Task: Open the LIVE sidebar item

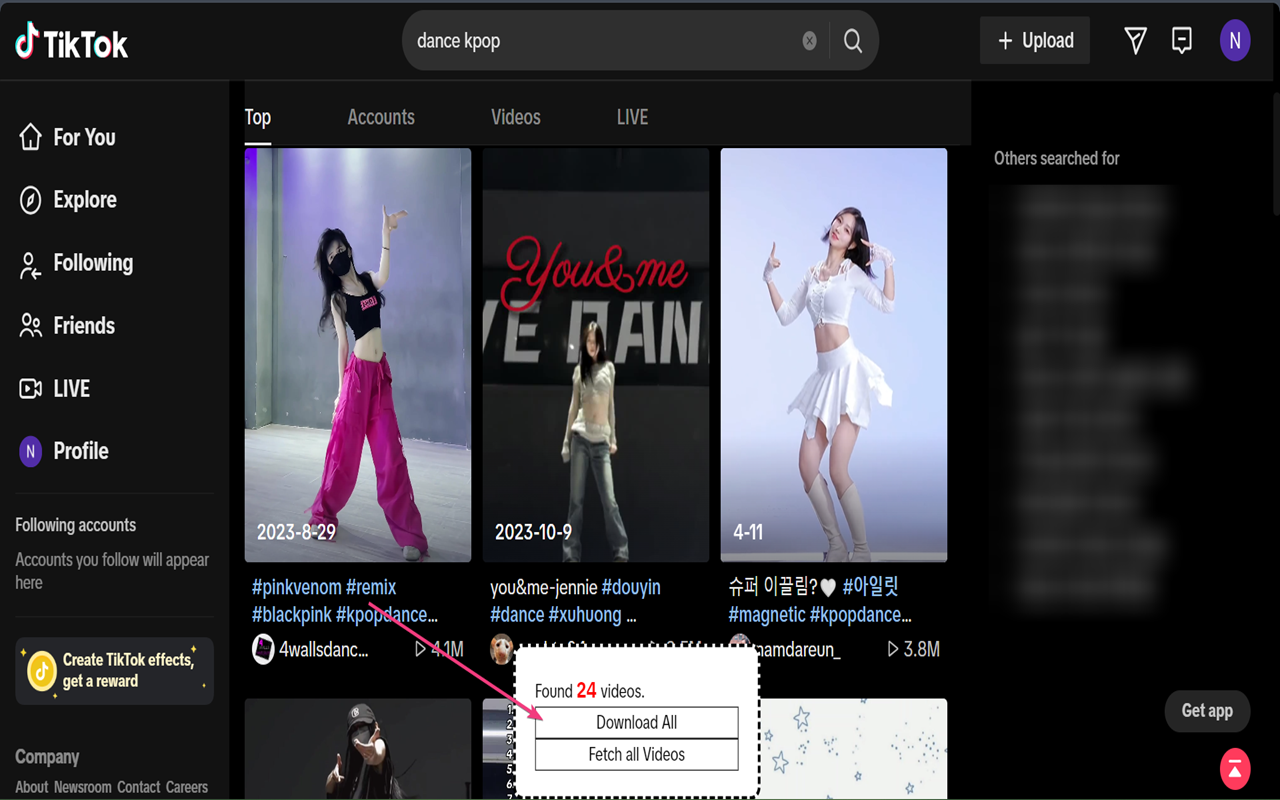Action: (x=55, y=389)
